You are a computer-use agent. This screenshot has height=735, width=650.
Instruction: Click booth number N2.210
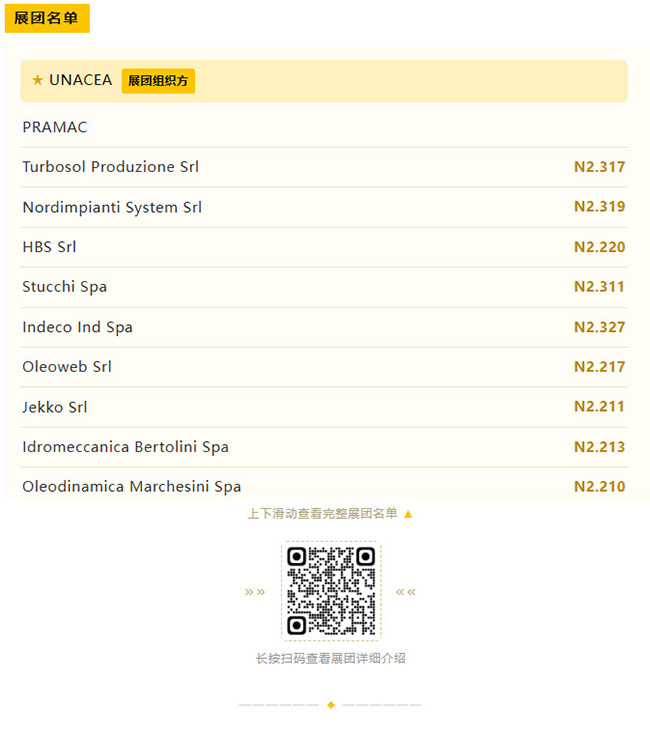[599, 487]
